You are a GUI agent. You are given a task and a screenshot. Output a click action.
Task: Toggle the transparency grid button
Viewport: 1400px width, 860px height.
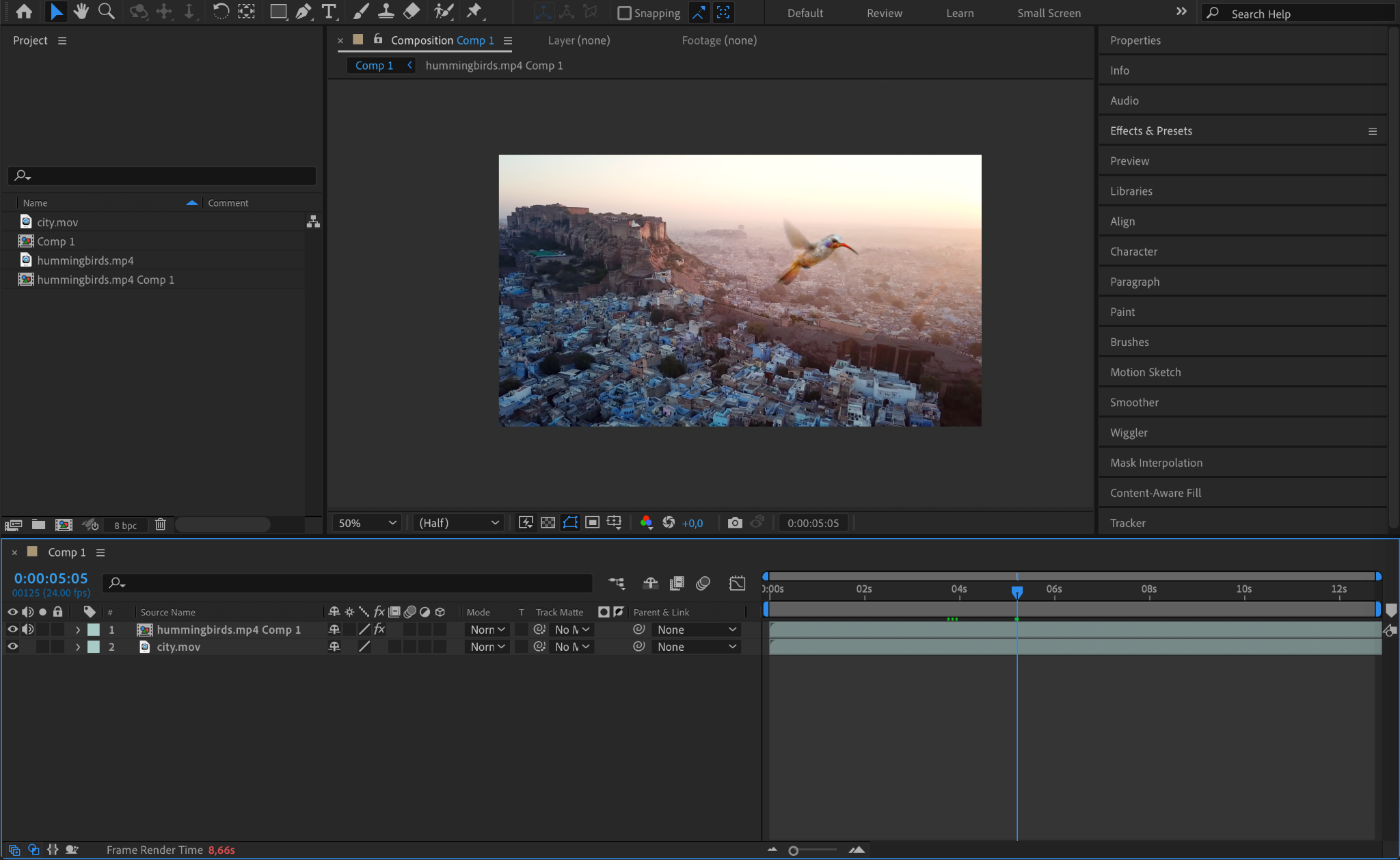548,523
